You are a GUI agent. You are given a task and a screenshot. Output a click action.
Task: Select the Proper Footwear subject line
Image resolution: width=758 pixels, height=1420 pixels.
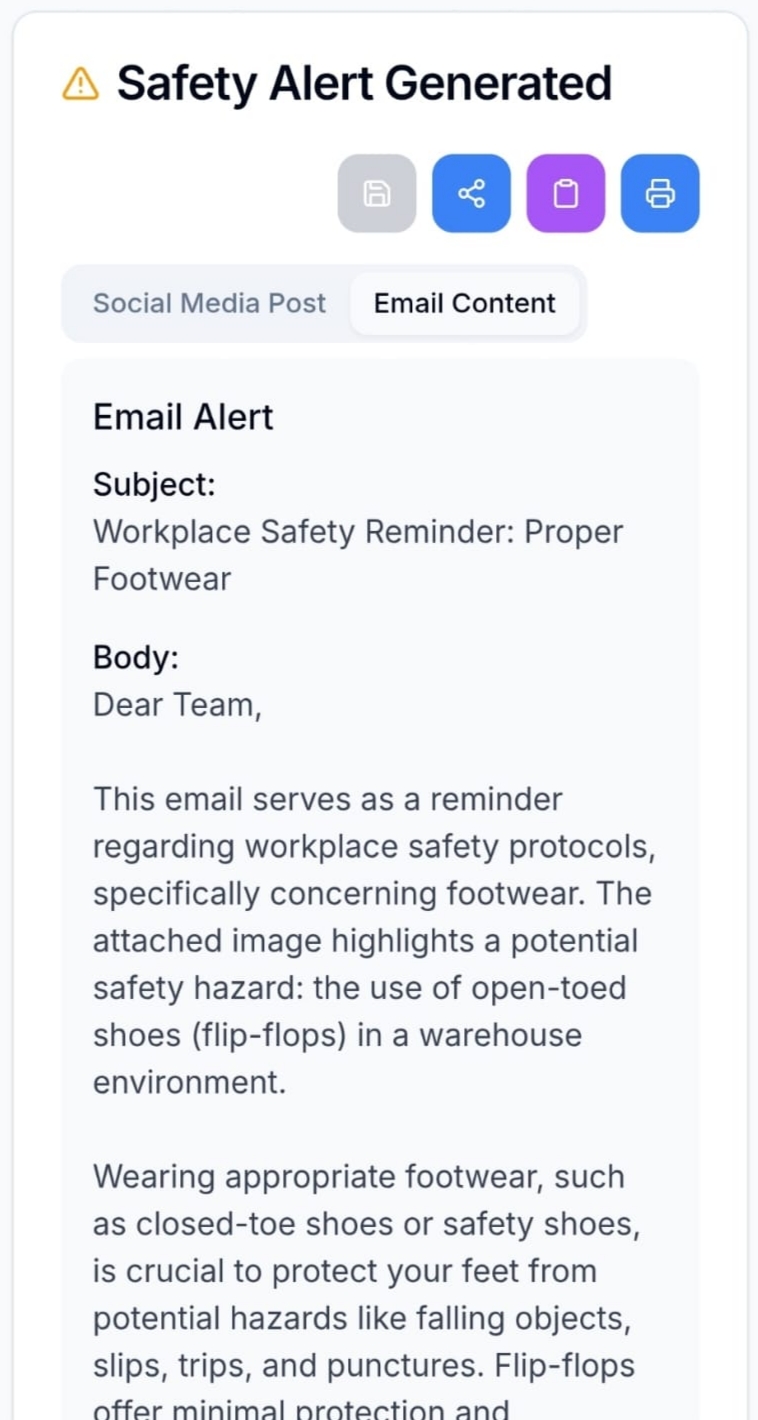(357, 554)
